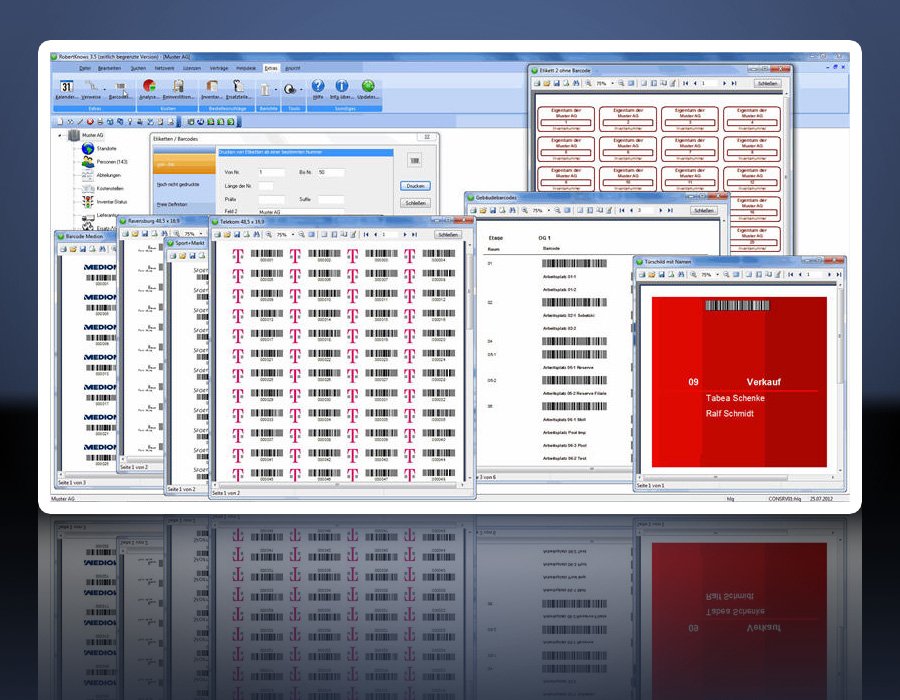Go to the next page in Telekom window

tap(405, 235)
